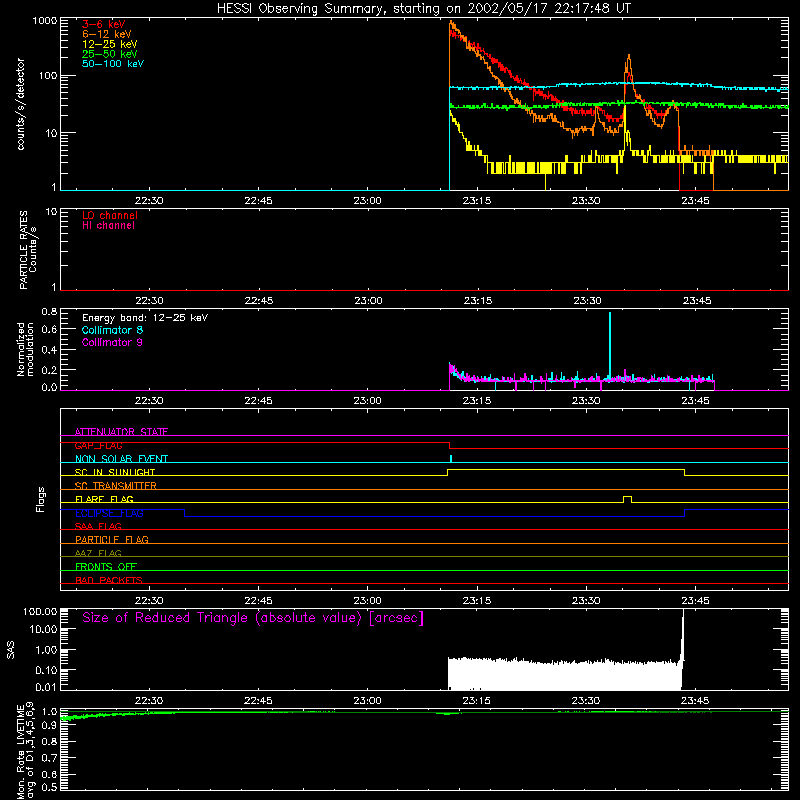Click the HI channel legend label

108,226
